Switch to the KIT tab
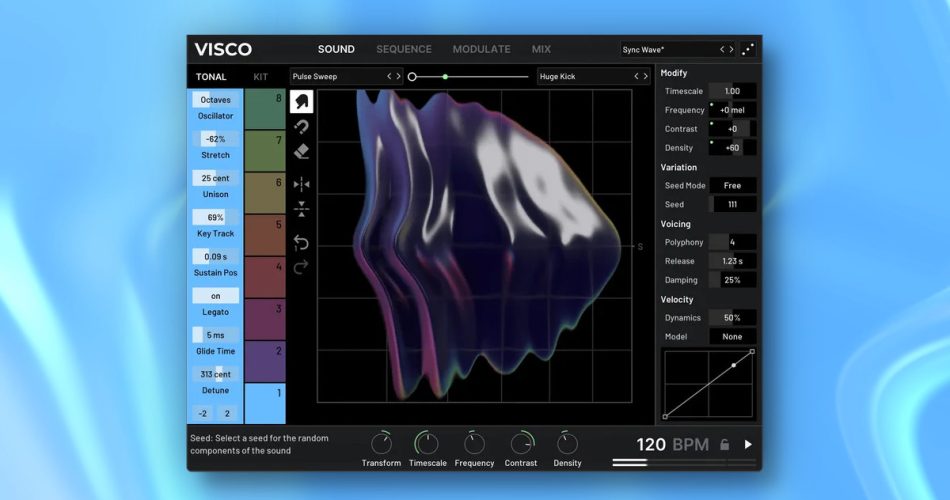This screenshot has height=500, width=950. (261, 77)
